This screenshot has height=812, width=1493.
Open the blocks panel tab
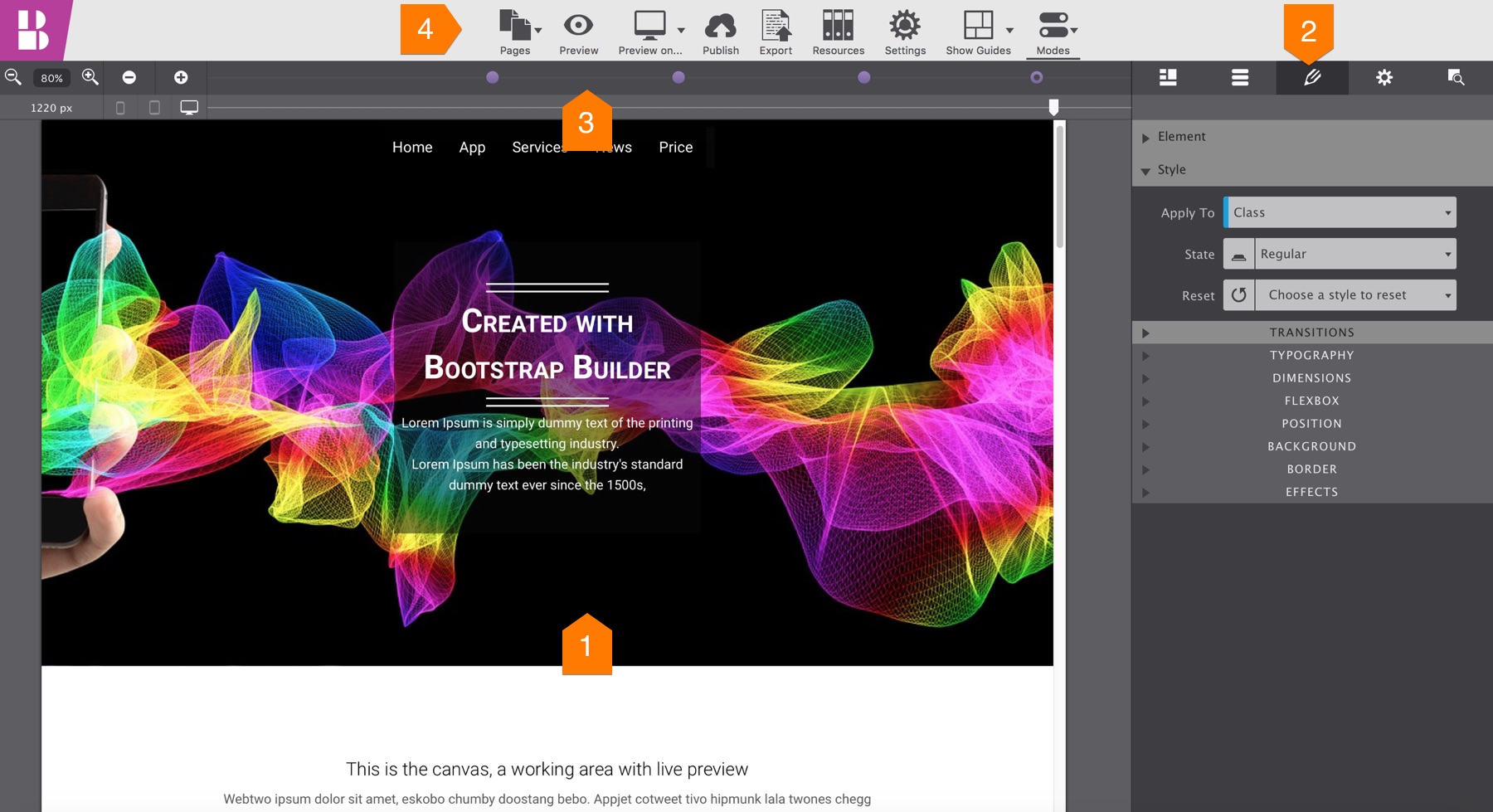click(1168, 77)
